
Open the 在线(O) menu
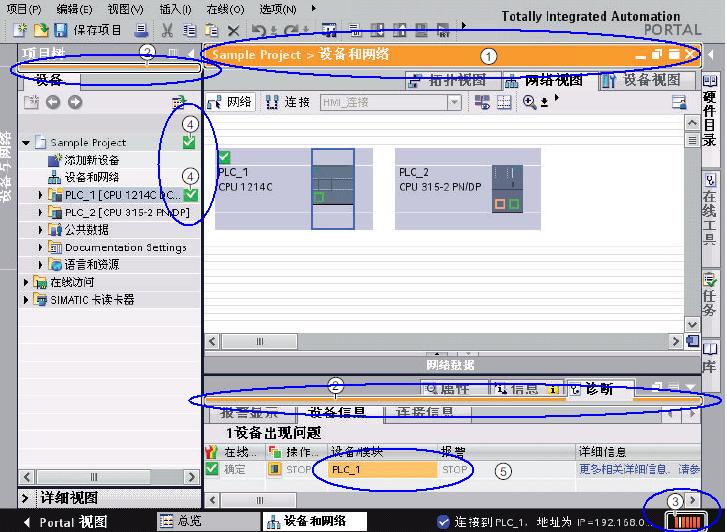click(225, 9)
